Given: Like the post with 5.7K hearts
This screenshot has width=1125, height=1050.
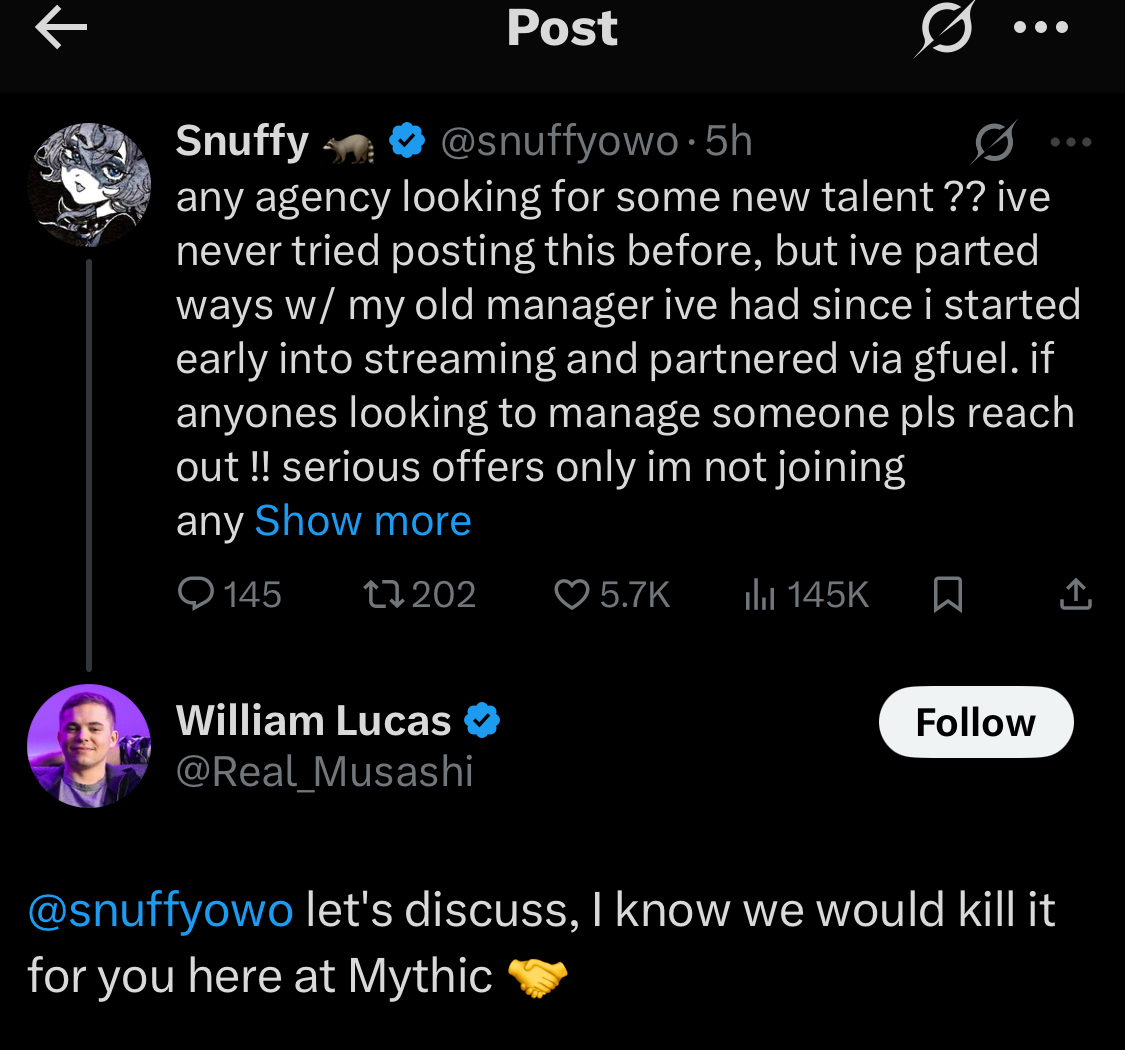Looking at the screenshot, I should pyautogui.click(x=572, y=595).
